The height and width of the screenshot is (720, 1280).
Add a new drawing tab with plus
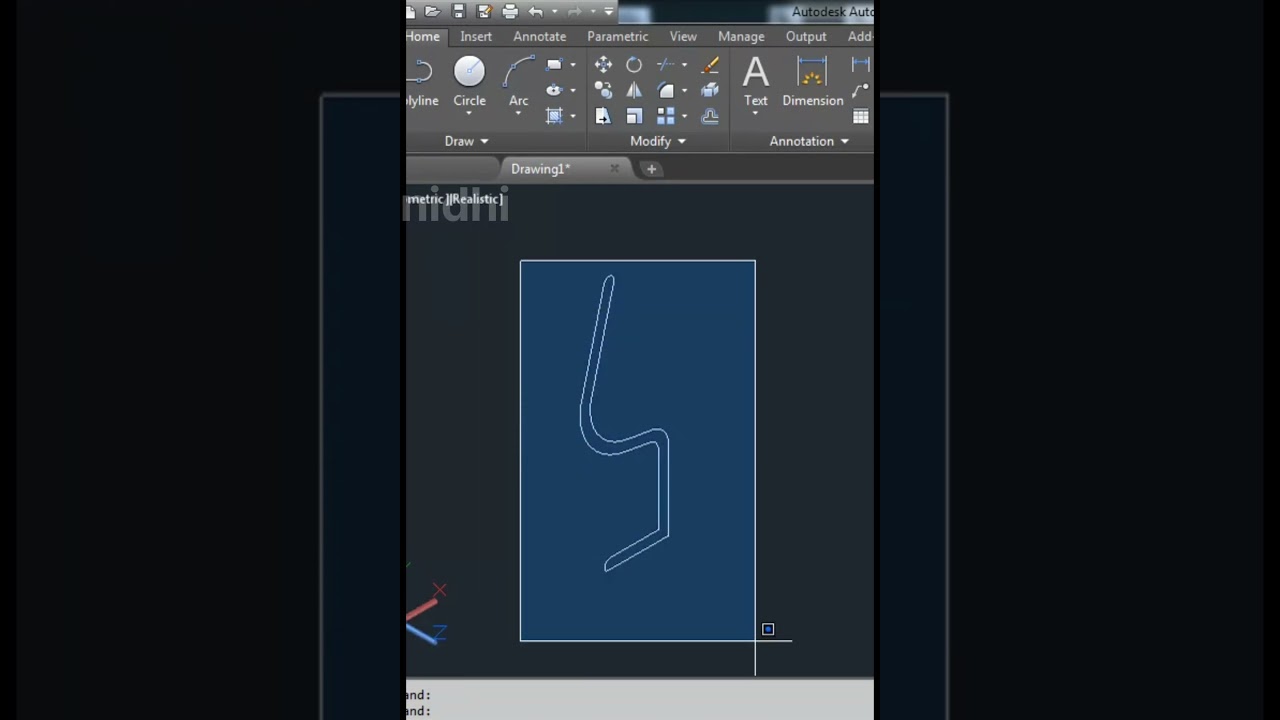[x=651, y=169]
